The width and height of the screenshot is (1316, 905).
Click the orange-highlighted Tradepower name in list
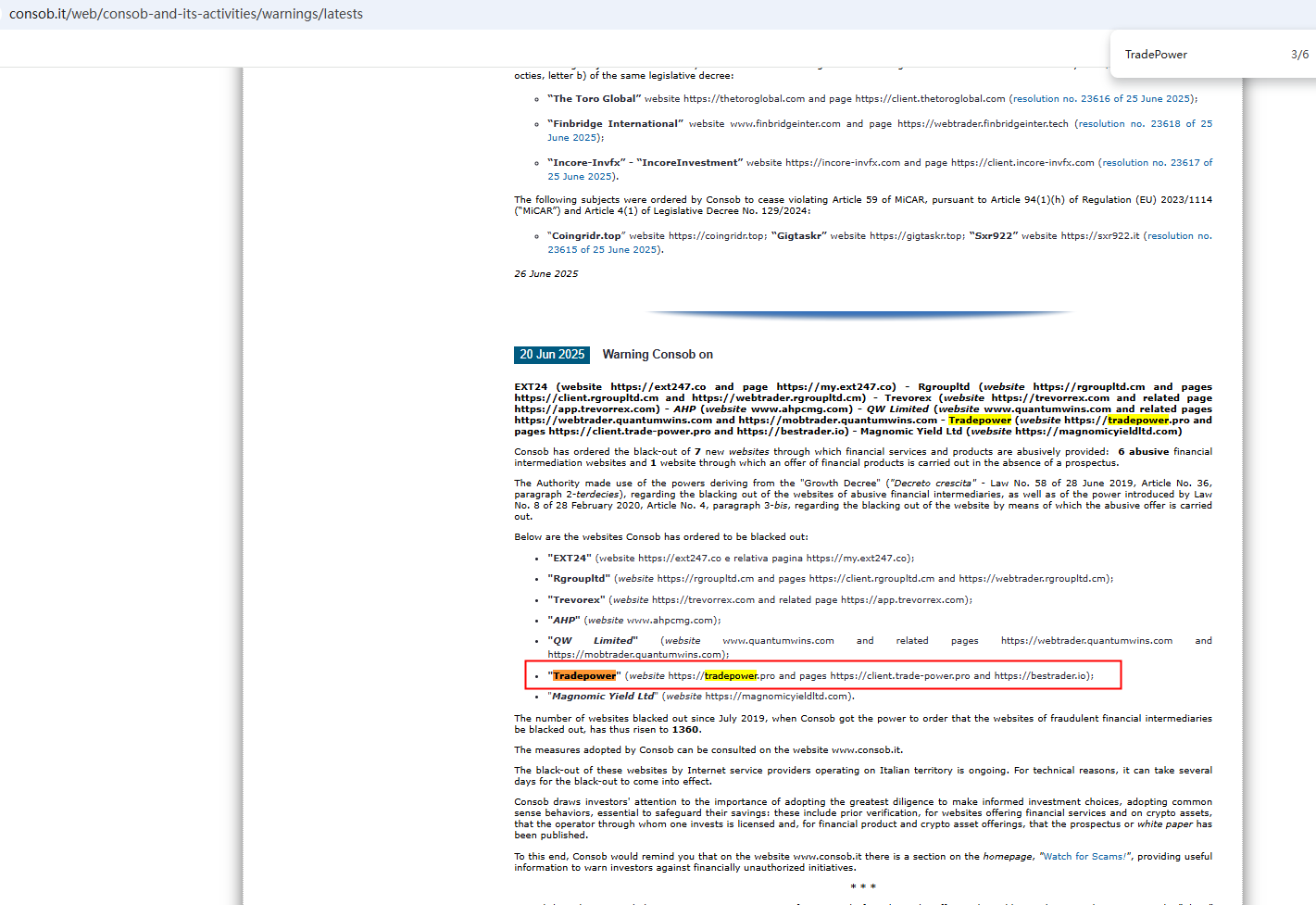click(584, 676)
